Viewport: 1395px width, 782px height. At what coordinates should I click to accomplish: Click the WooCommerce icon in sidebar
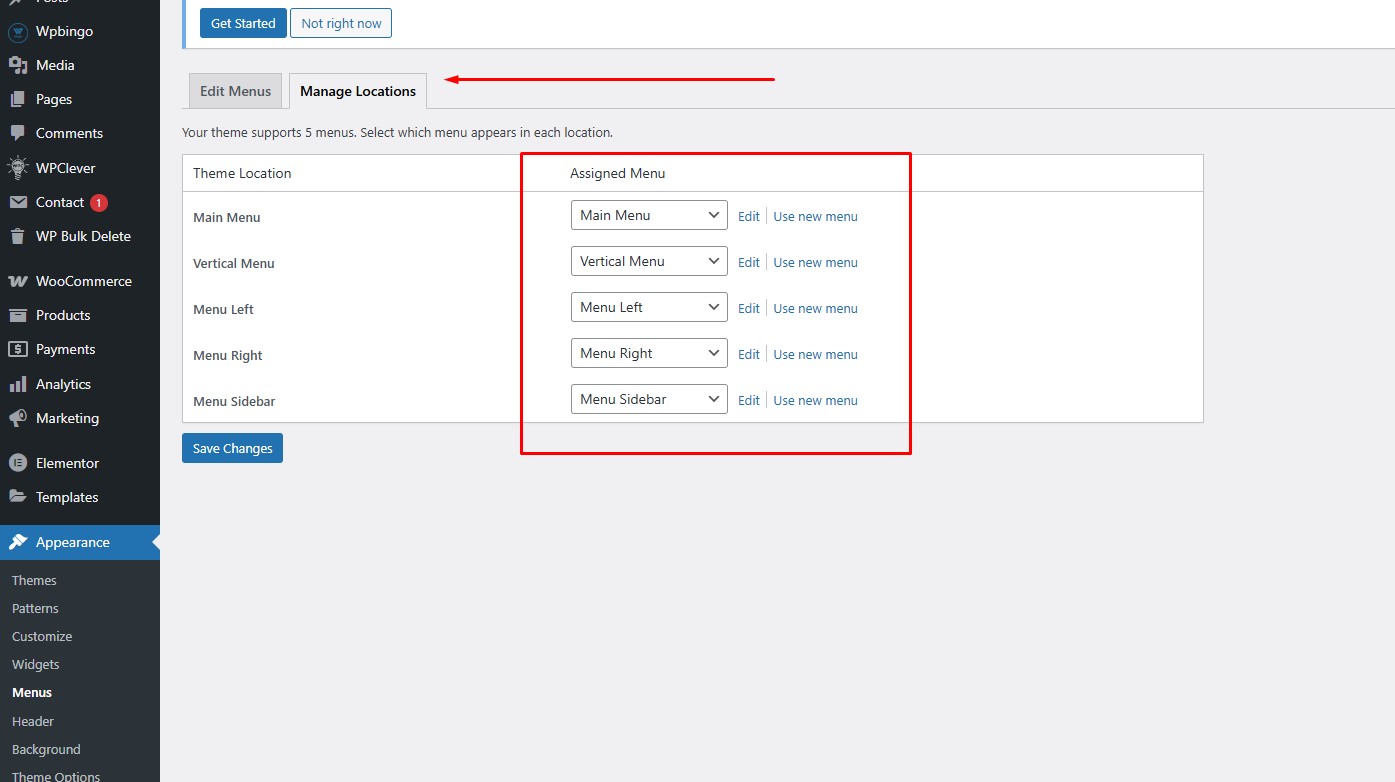[17, 281]
